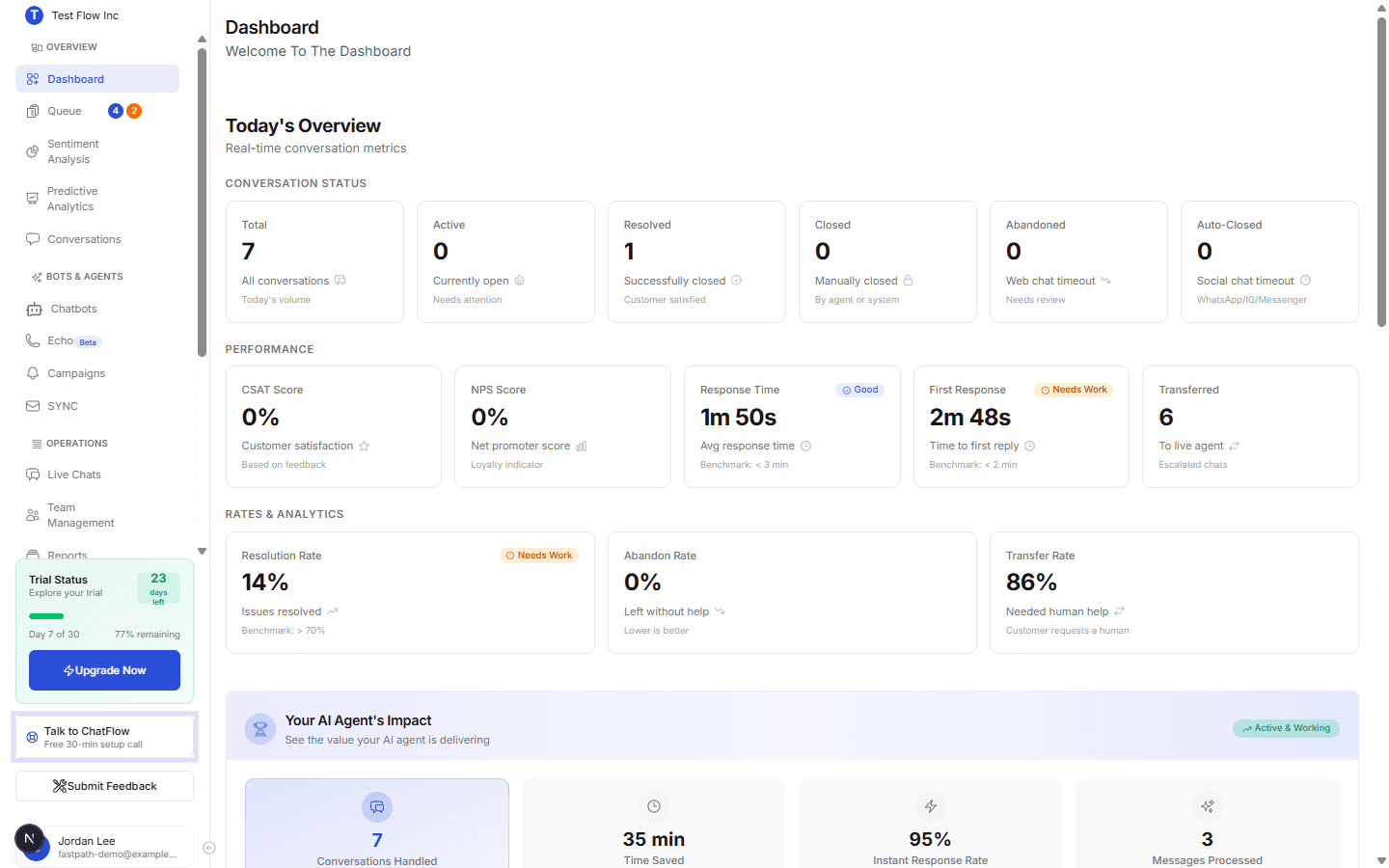The width and height of the screenshot is (1389, 868).
Task: Select the Transferred performance card
Action: click(x=1250, y=426)
